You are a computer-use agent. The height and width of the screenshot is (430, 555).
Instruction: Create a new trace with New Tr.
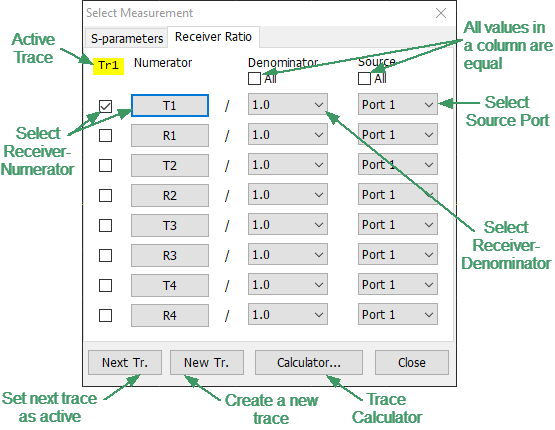(x=207, y=362)
